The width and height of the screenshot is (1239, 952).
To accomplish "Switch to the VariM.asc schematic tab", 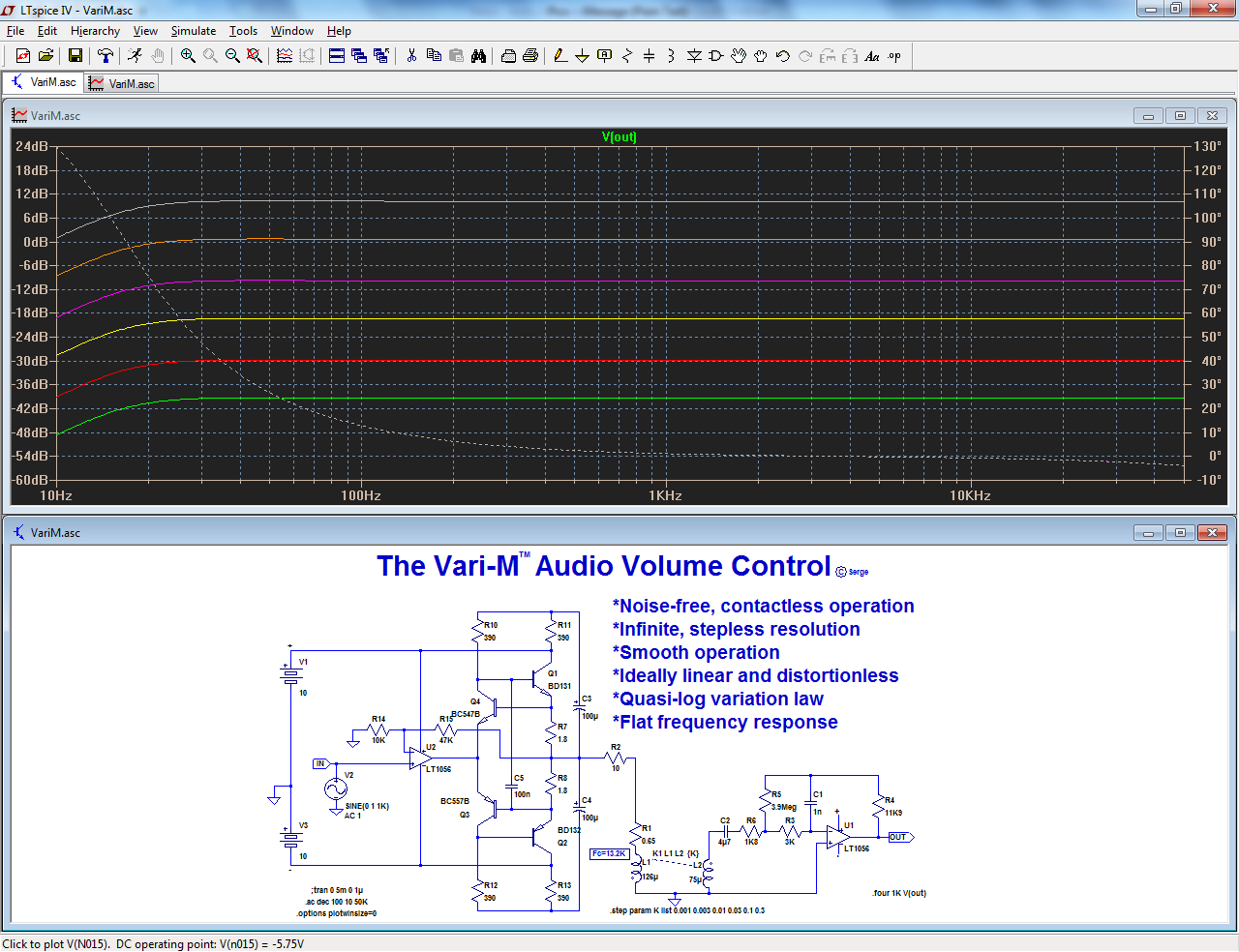I will click(43, 82).
